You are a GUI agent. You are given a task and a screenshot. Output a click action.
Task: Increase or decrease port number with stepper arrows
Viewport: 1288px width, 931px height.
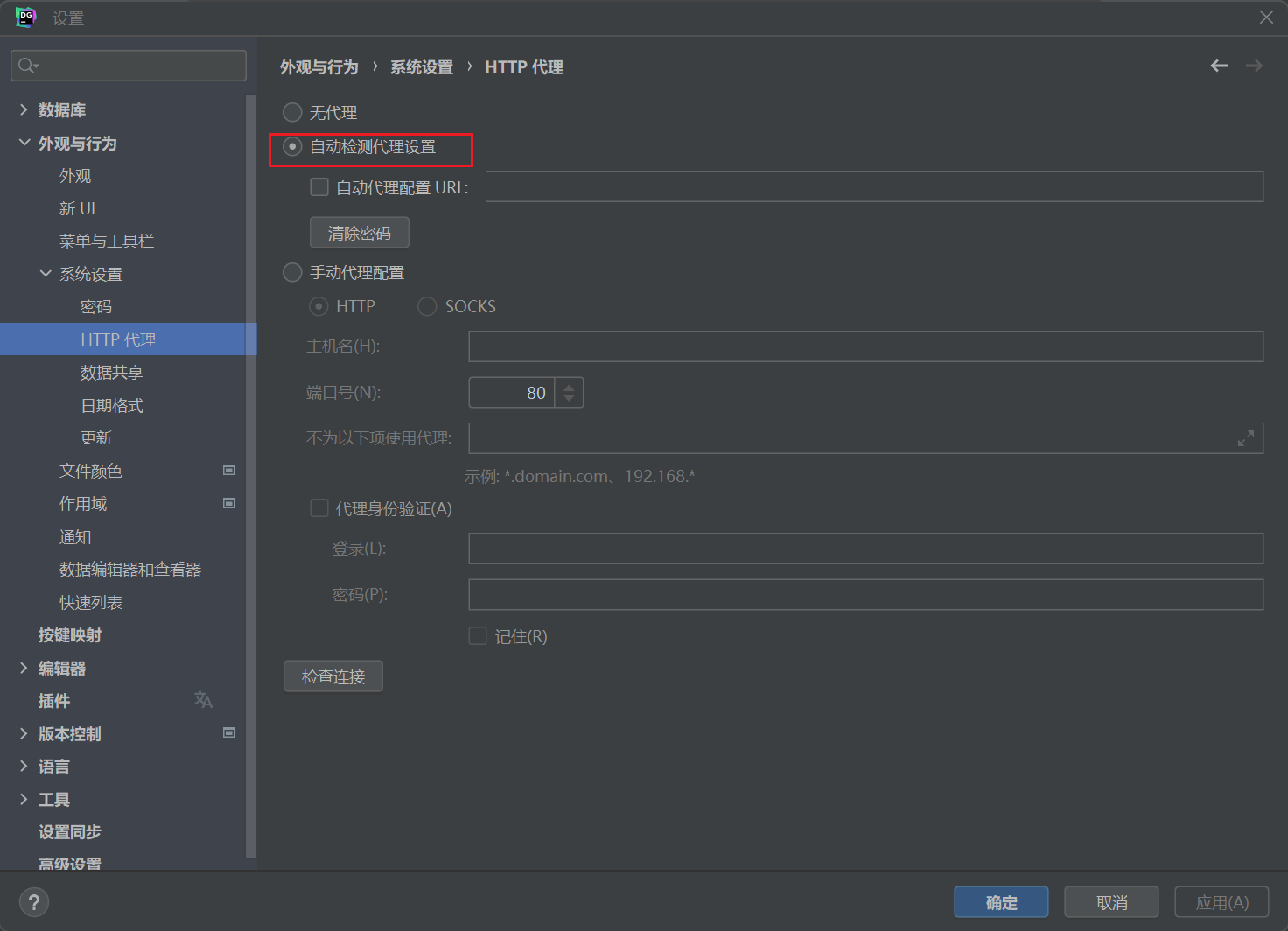click(x=569, y=393)
